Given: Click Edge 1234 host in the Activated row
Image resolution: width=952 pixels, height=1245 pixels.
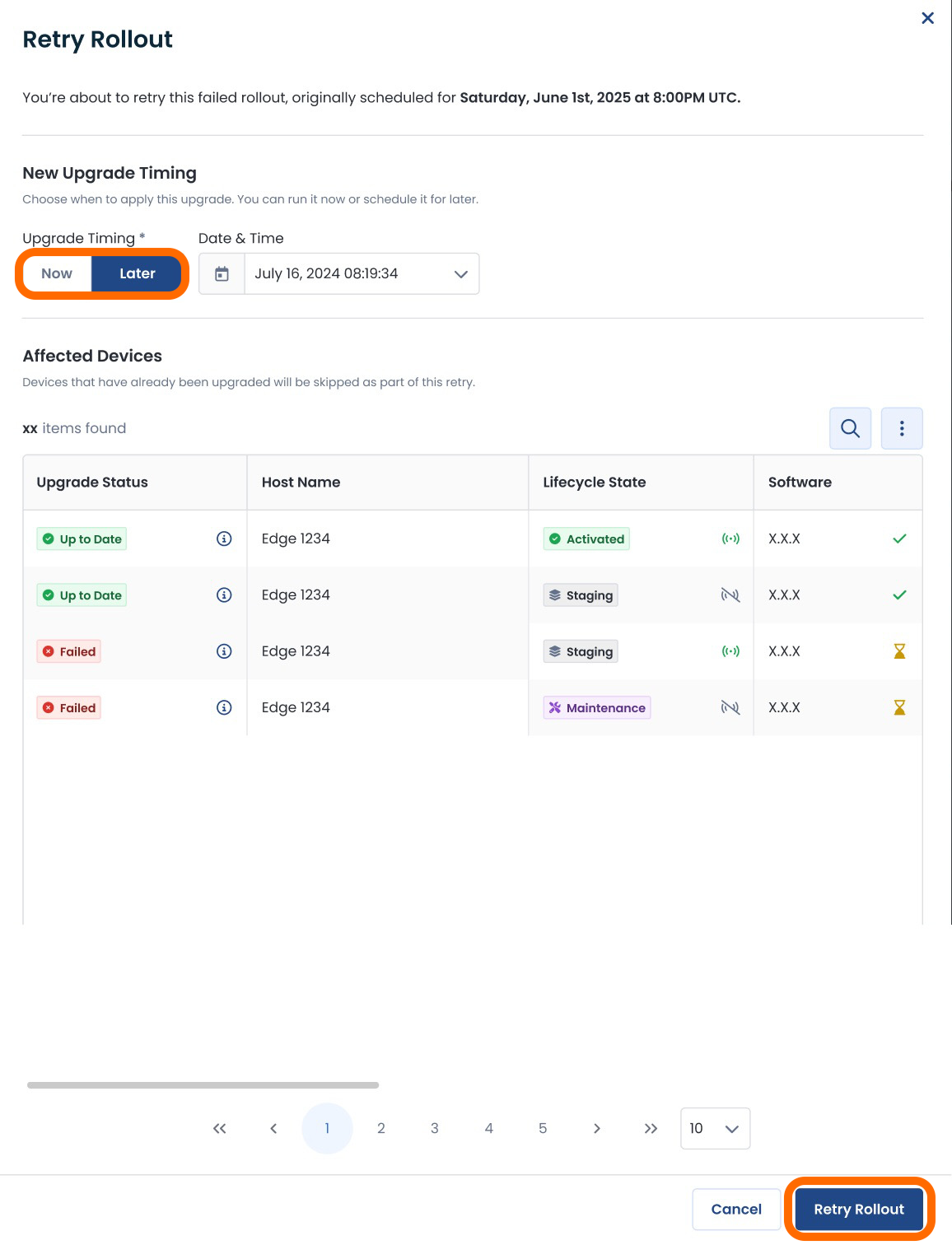Looking at the screenshot, I should tap(296, 539).
